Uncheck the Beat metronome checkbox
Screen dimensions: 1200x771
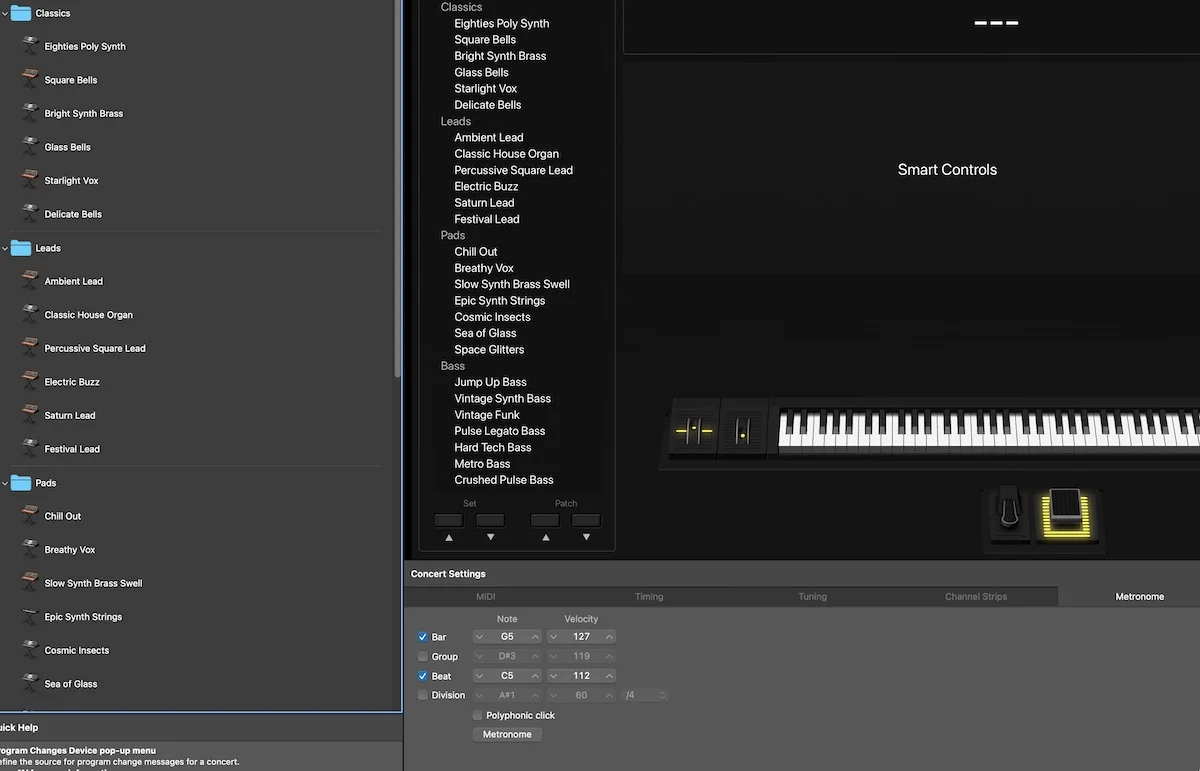(x=422, y=676)
